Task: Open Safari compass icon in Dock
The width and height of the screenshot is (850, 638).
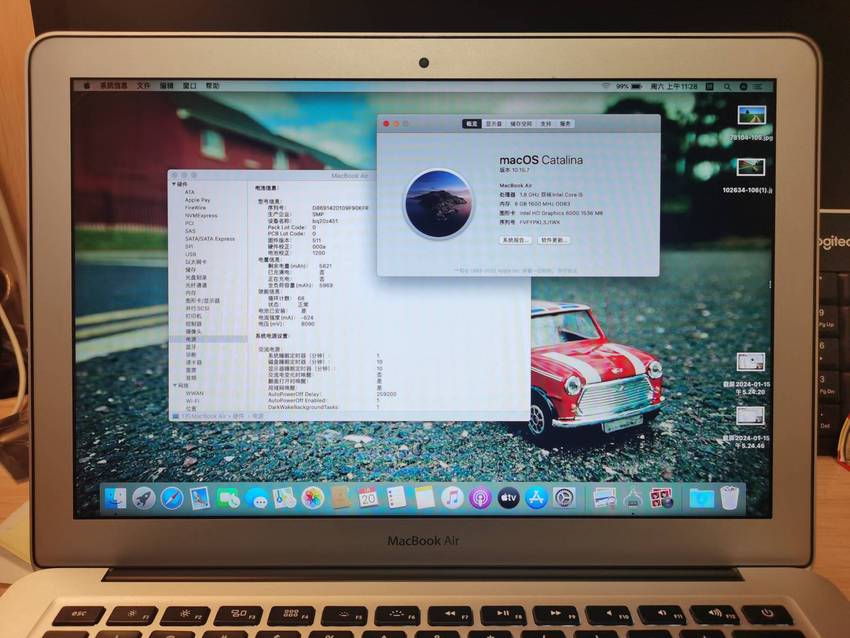Action: 172,498
